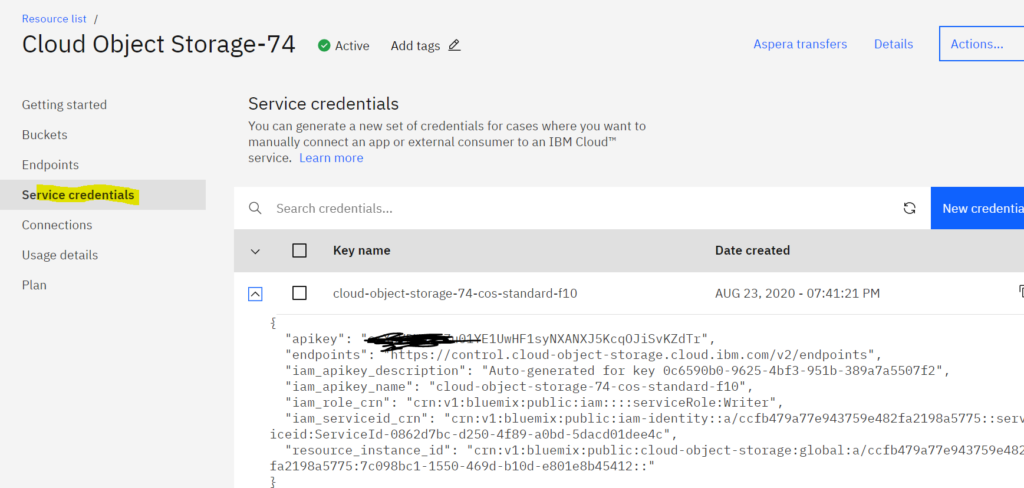Check the box for cloud-object-storage-74-cos-standard-f10
The height and width of the screenshot is (488, 1024).
click(x=299, y=293)
